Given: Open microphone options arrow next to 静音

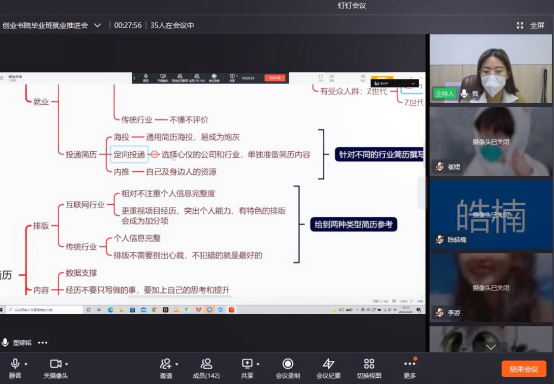Looking at the screenshot, I should tap(26, 364).
